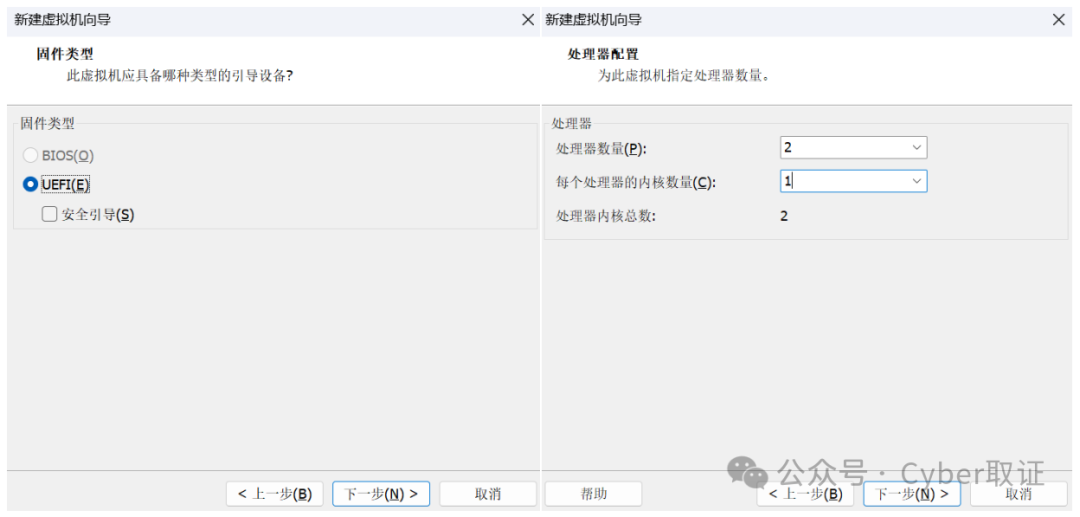Close the 处理器配置 wizard dialog
This screenshot has width=1080, height=517.
click(1060, 20)
